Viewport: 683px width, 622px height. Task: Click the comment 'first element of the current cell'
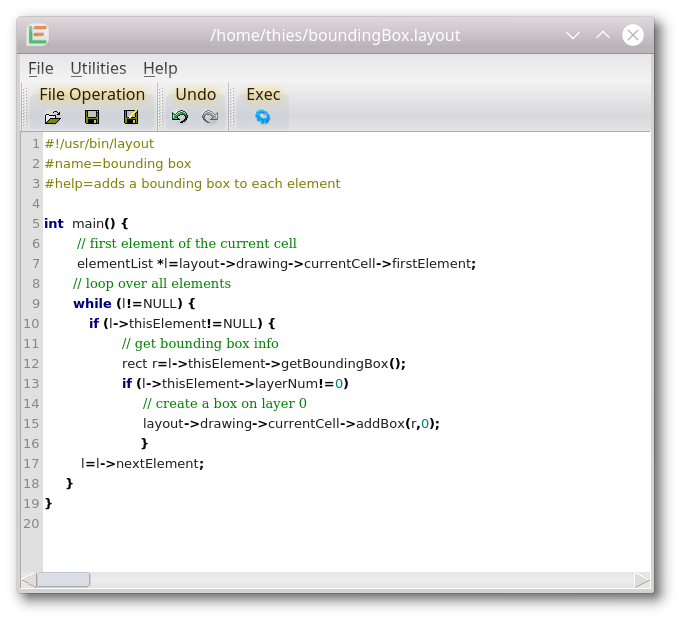coord(186,243)
